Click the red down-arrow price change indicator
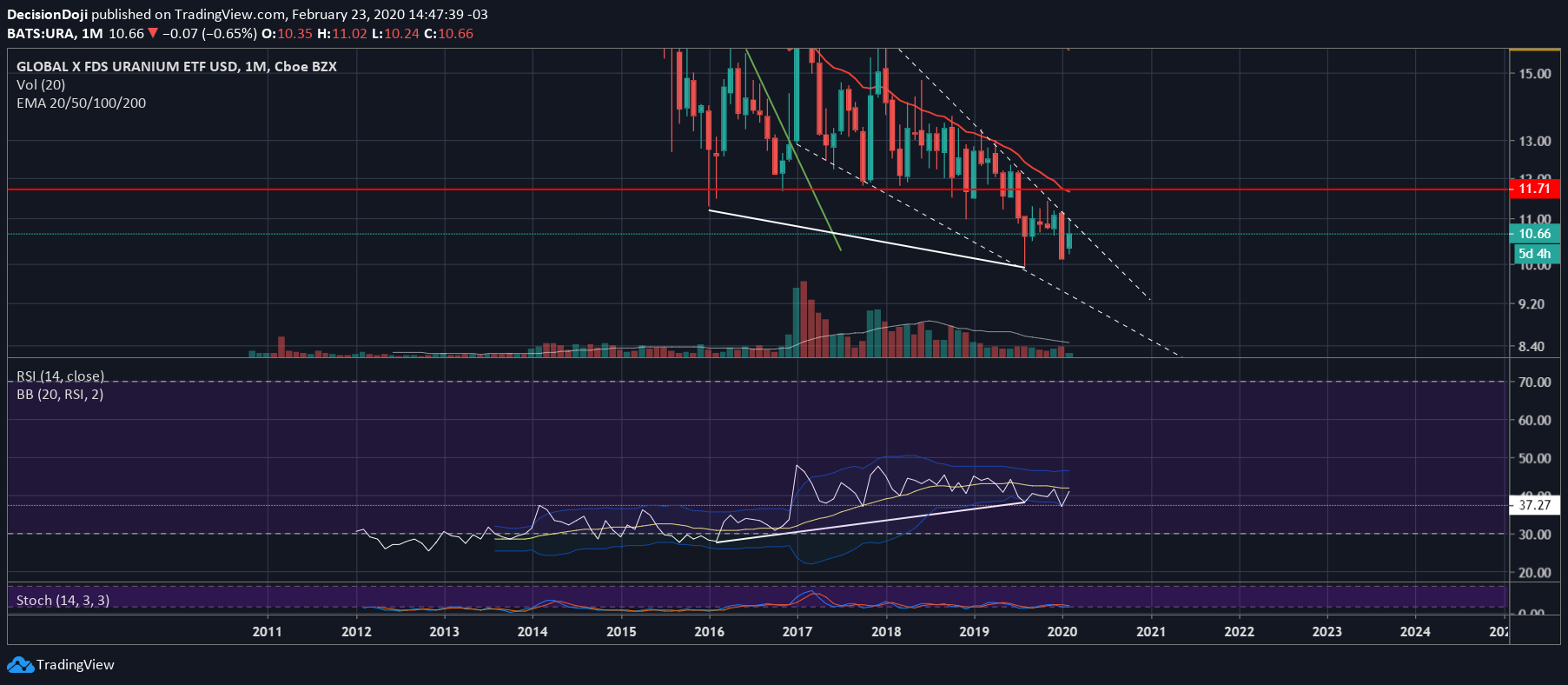 point(153,34)
